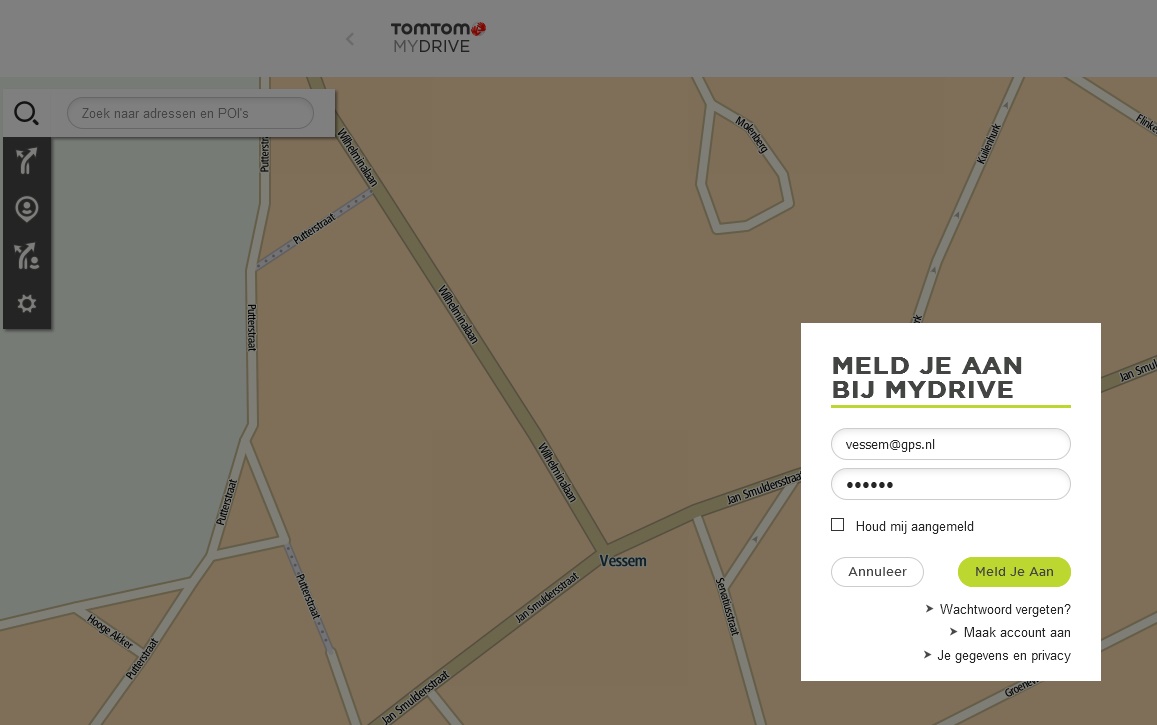
Task: Click the 'Kuilenhurk' street label on the map
Action: click(x=989, y=143)
